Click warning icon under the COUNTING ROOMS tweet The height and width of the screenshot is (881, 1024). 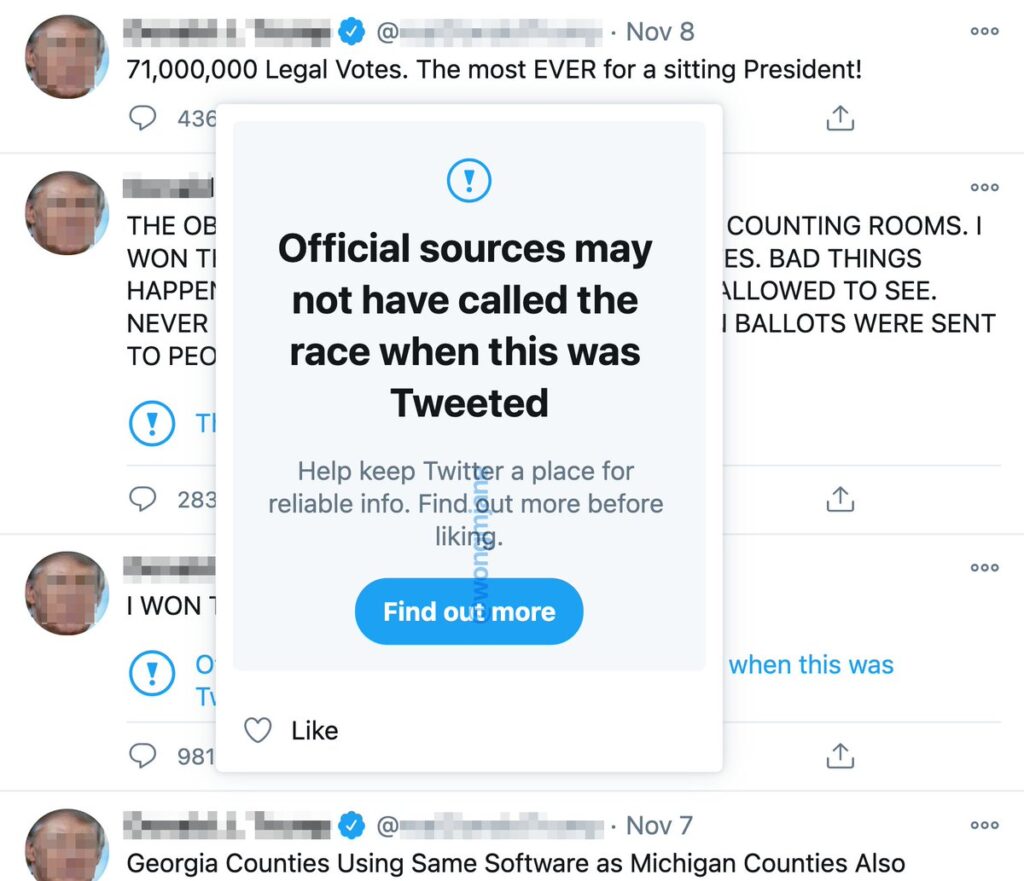tap(152, 424)
